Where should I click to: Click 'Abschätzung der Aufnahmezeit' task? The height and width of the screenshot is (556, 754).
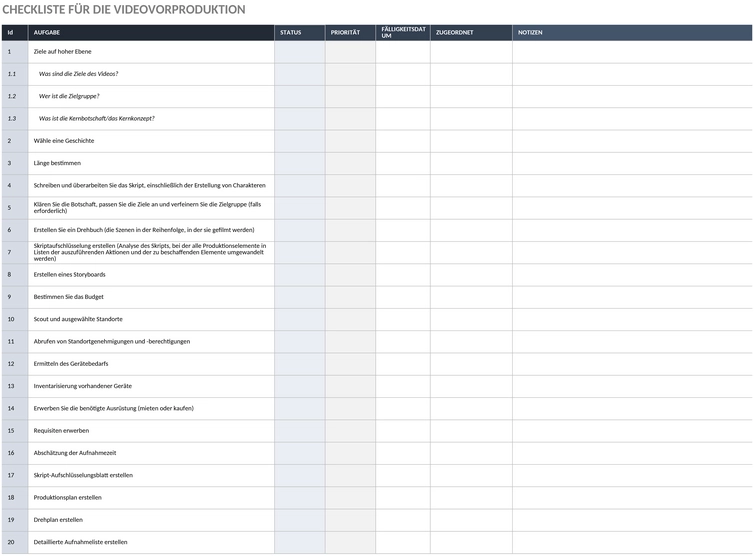click(75, 453)
